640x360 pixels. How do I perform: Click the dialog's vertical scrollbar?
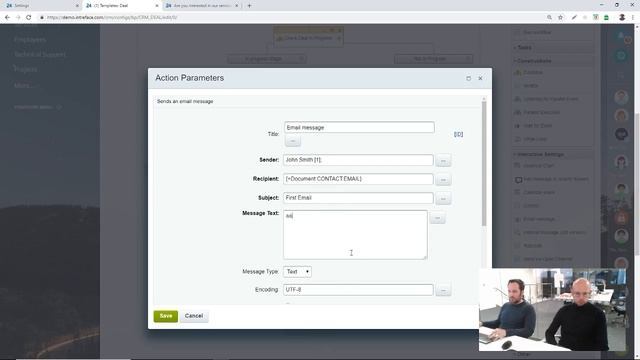point(484,163)
